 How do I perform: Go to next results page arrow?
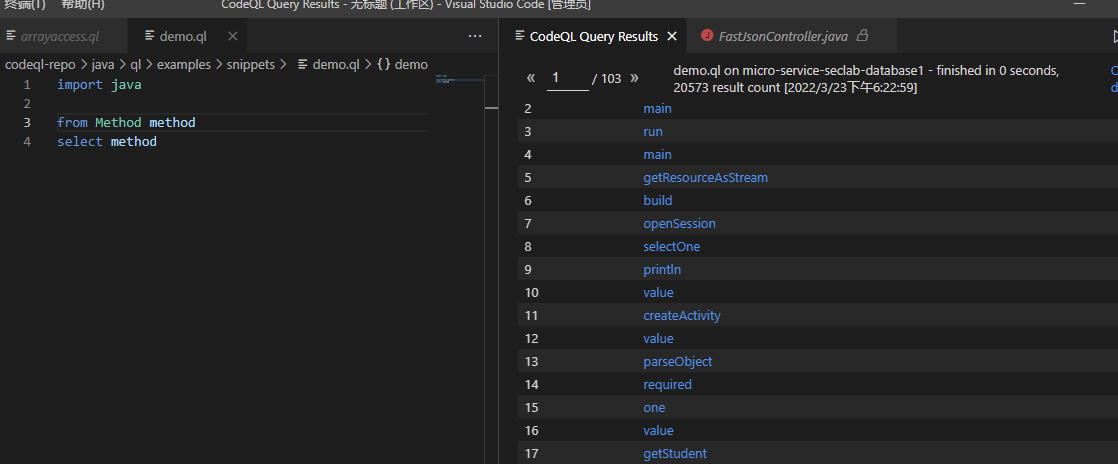[x=635, y=78]
